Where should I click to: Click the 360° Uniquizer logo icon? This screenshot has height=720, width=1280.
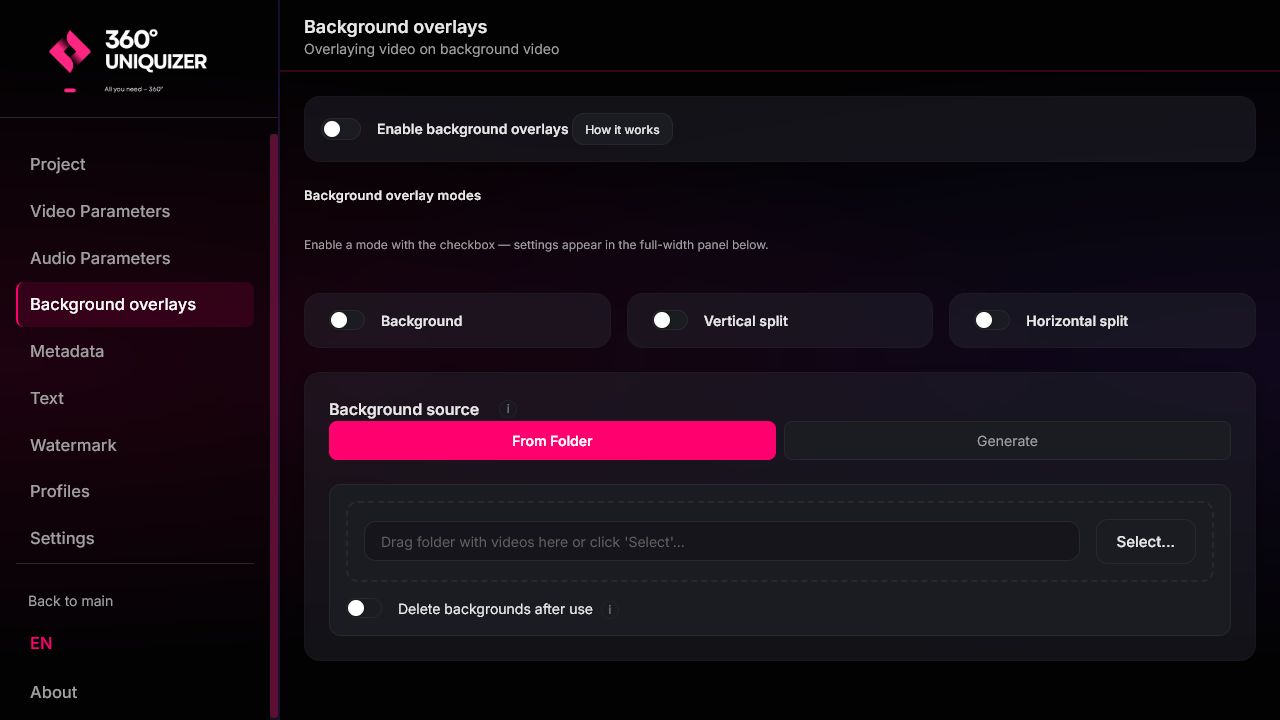70,52
